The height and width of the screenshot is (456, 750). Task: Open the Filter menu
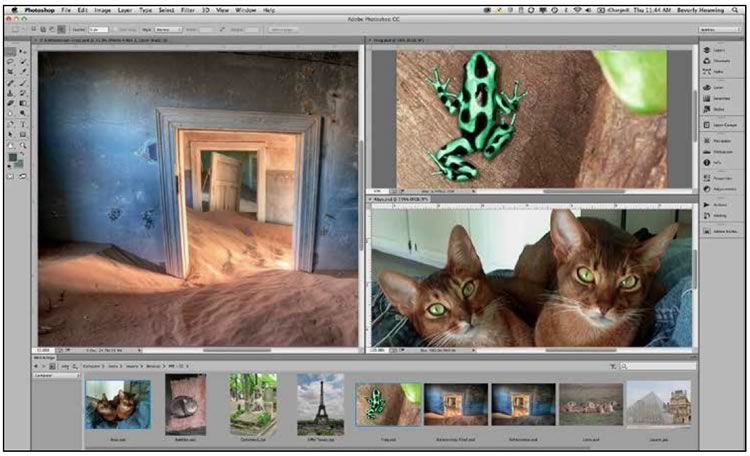click(x=187, y=10)
